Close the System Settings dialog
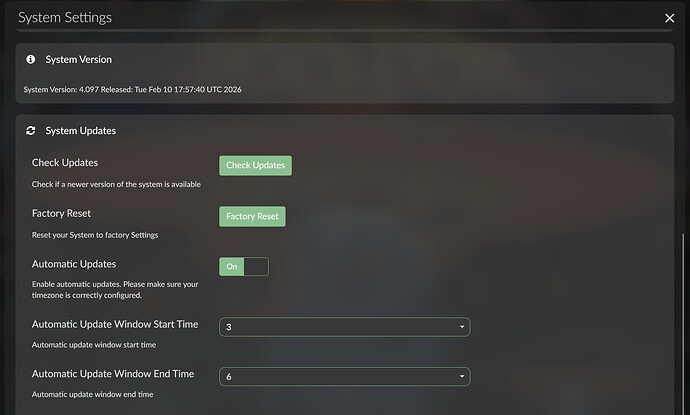 tap(669, 18)
